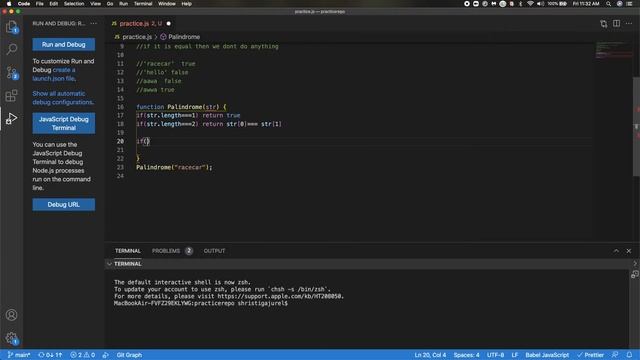
Task: Click practice.js in the breadcrumb
Action: point(137,37)
